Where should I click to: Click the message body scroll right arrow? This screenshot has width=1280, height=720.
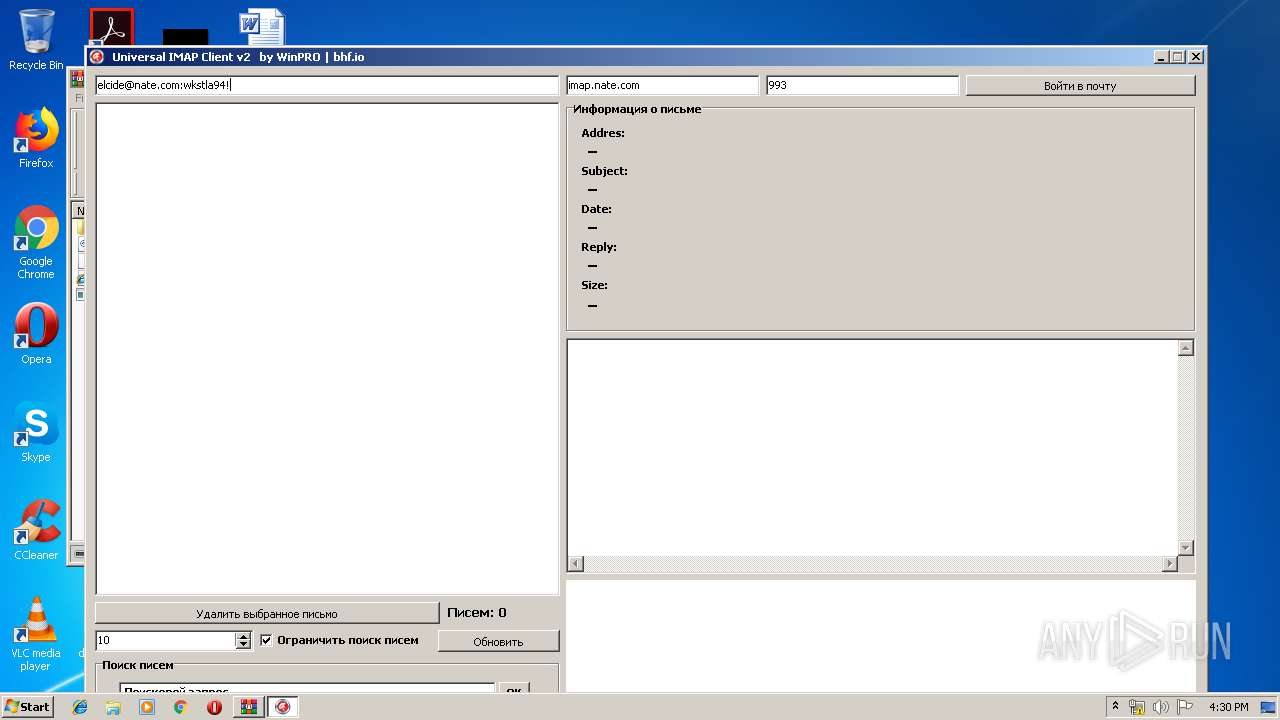[x=1170, y=564]
